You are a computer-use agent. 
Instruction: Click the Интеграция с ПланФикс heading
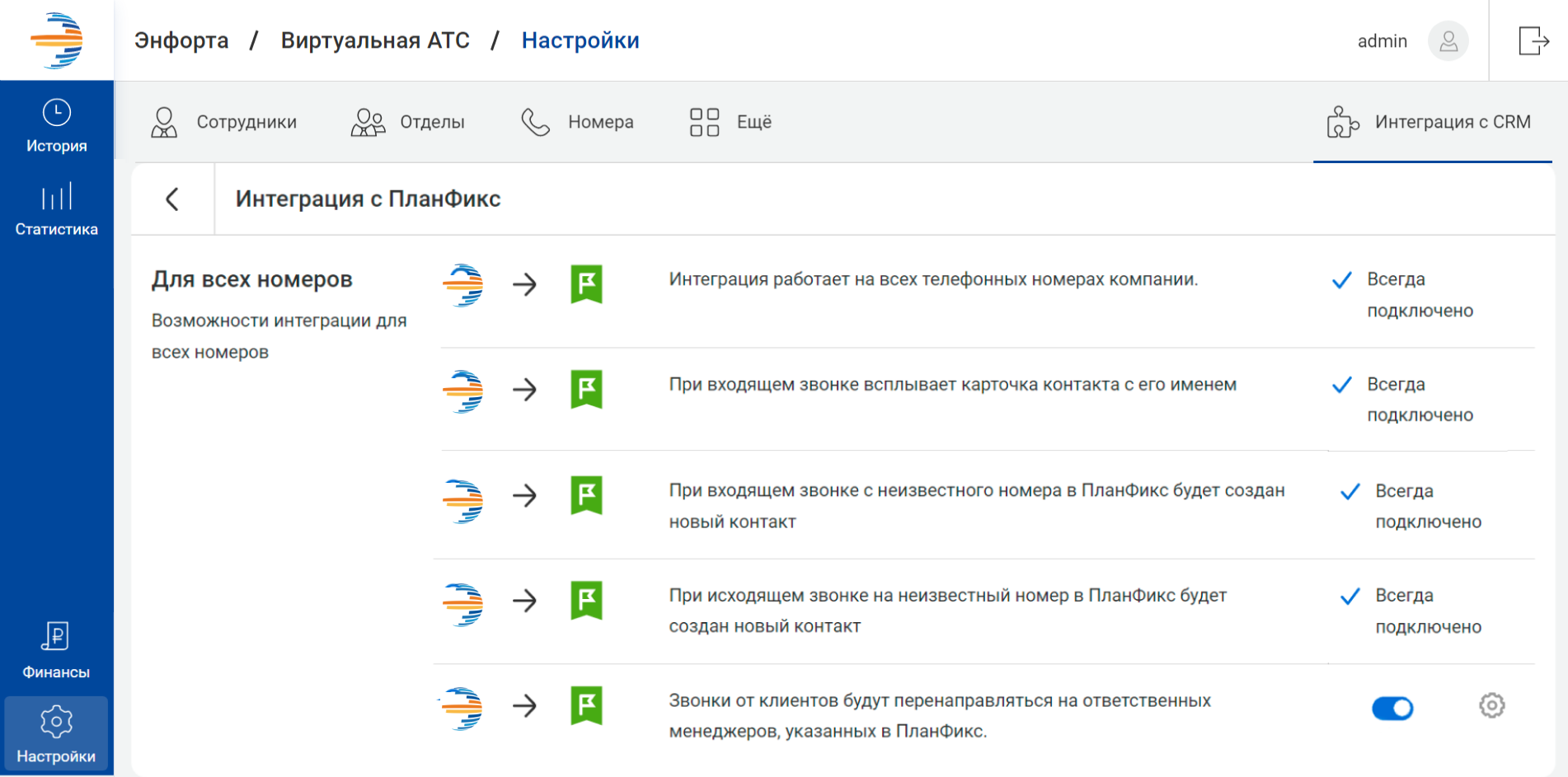tap(368, 199)
